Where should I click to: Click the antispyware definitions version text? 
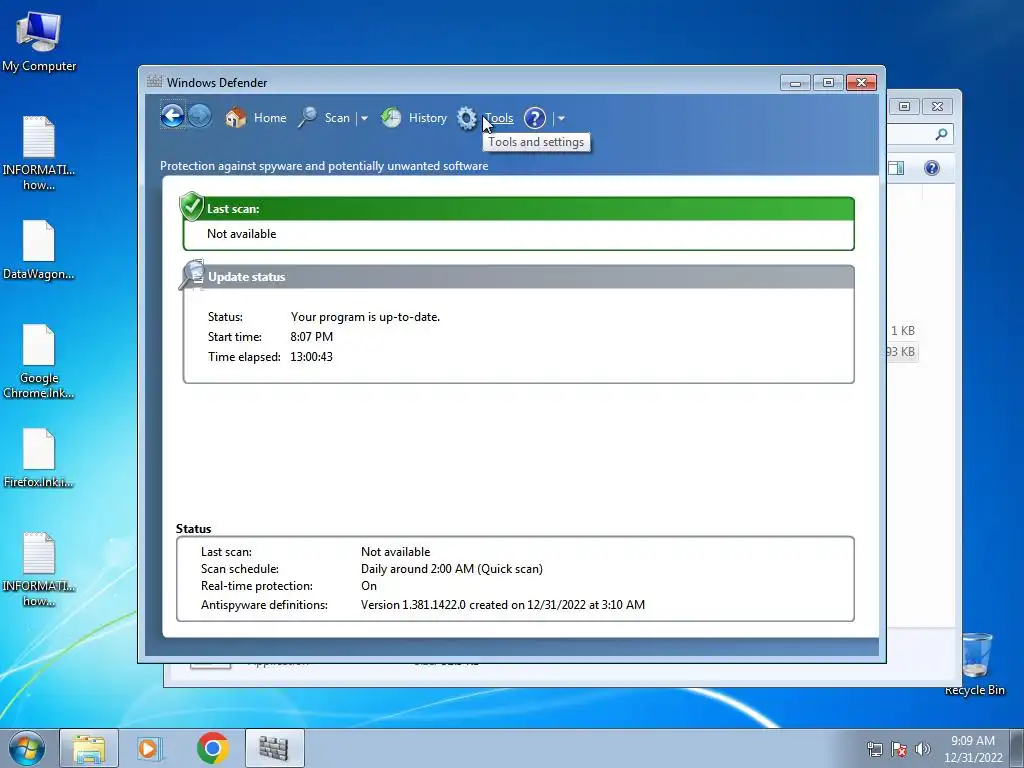[x=503, y=605]
